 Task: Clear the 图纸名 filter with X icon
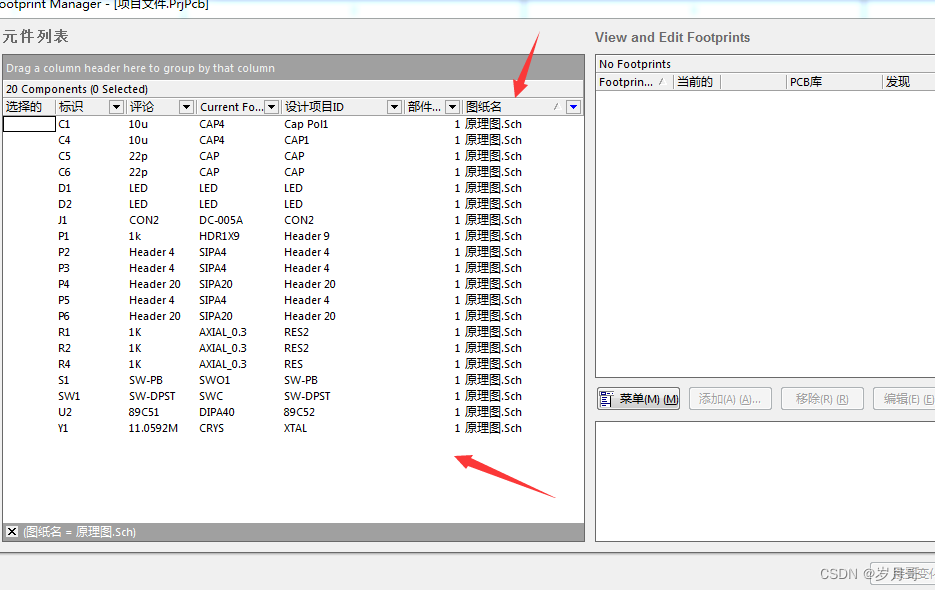click(12, 532)
